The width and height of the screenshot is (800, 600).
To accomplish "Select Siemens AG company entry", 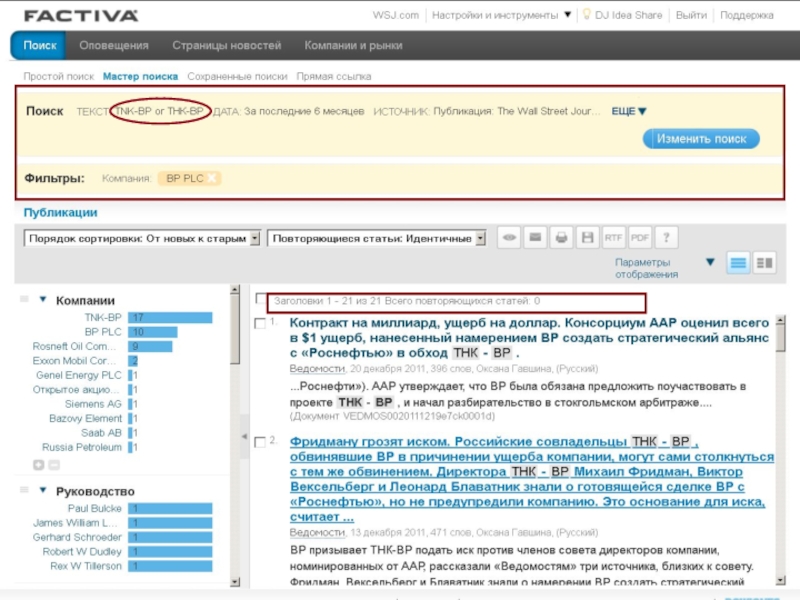I will pos(93,404).
